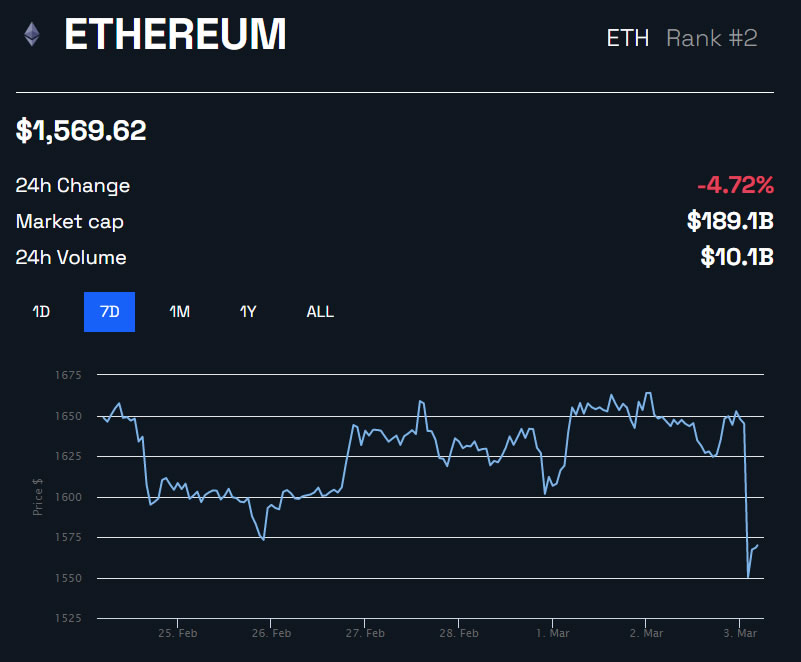Click the ETHEREUM title heading
Image resolution: width=801 pixels, height=662 pixels.
tap(175, 36)
